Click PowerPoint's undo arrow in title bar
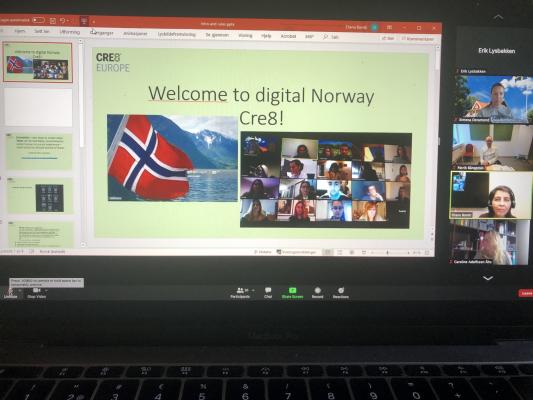 coord(63,21)
